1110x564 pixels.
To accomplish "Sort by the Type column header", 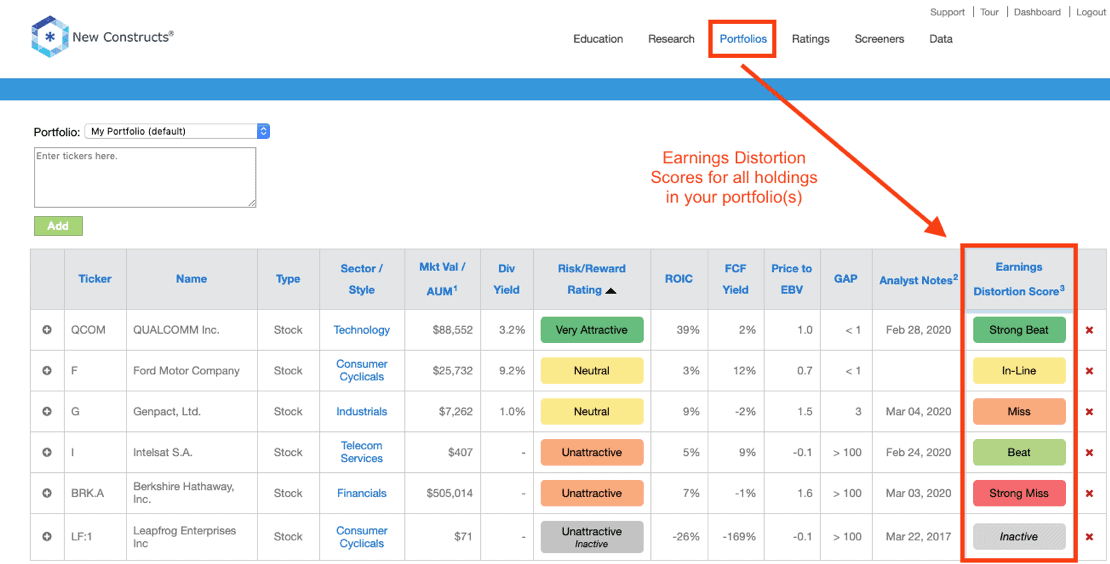I will point(288,279).
